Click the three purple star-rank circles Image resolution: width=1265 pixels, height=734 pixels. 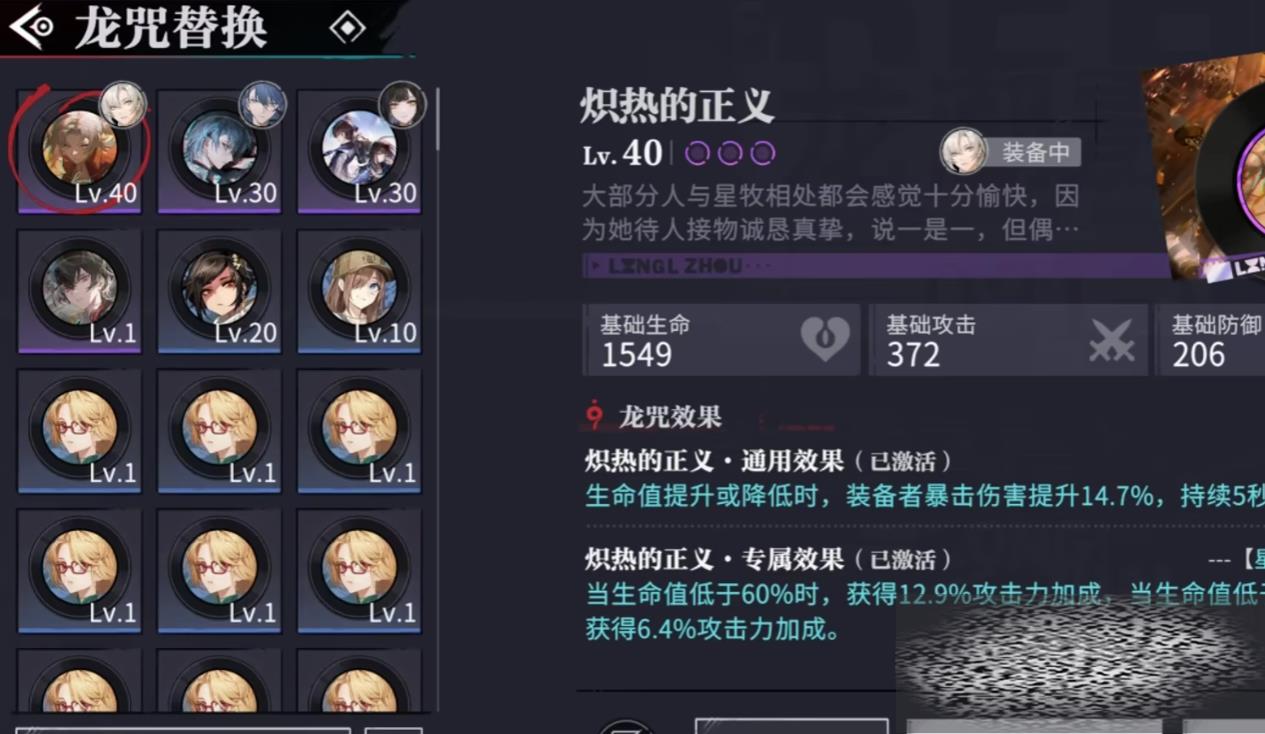coord(730,153)
